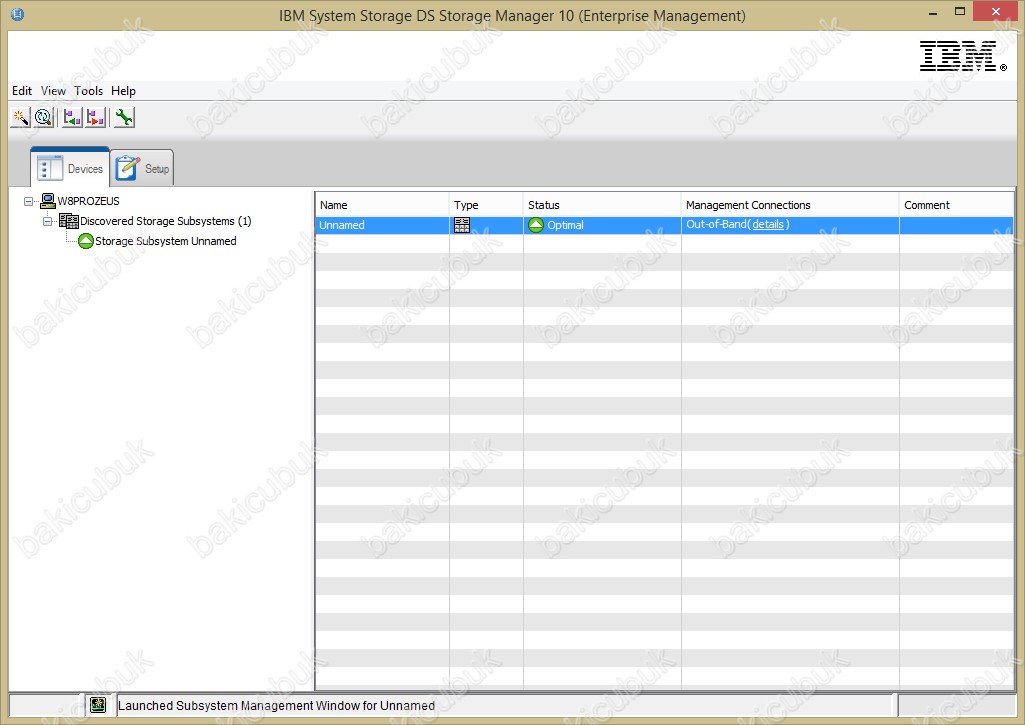The image size is (1025, 725).
Task: Minimize the Storage Manager window
Action: pos(933,12)
